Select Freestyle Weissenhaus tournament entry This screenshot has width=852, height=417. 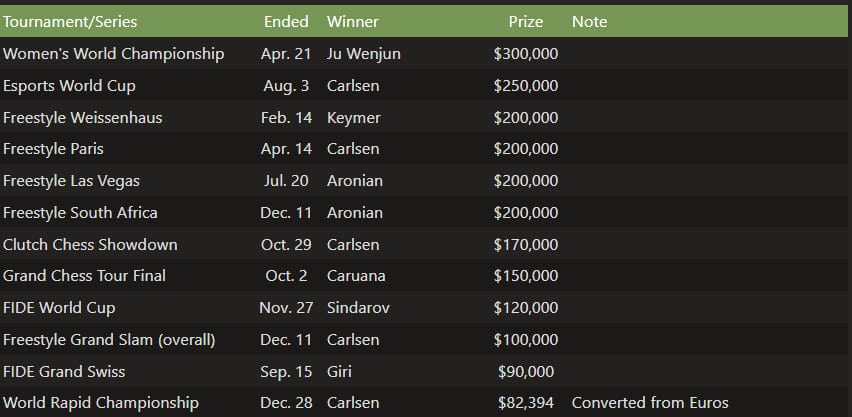tap(82, 118)
